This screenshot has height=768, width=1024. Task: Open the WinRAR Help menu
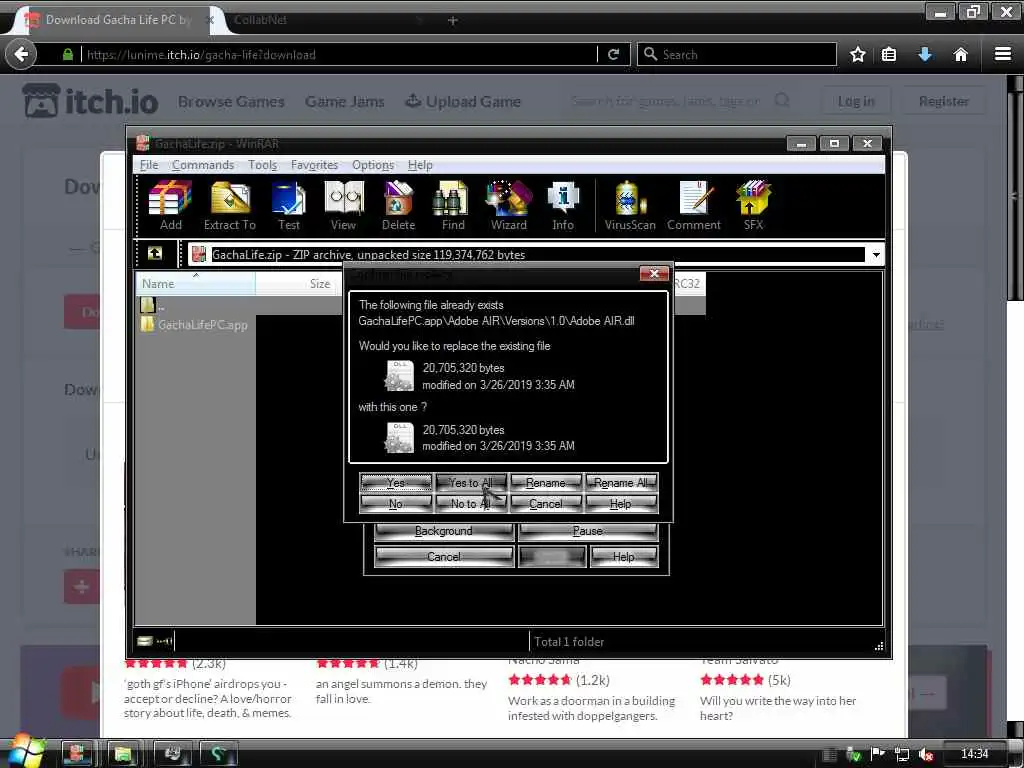[x=420, y=165]
